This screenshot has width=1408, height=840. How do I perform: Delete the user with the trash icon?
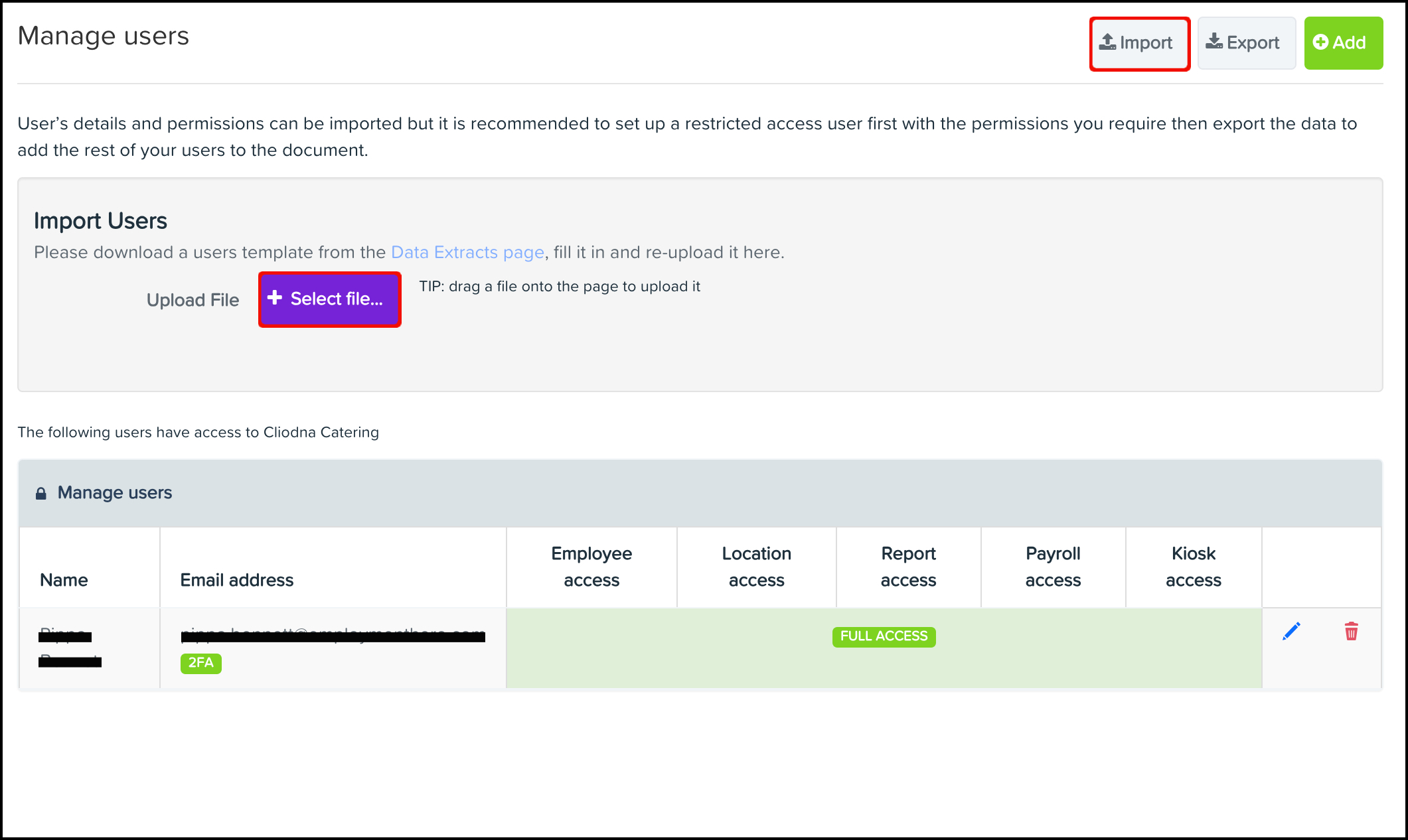click(1351, 631)
